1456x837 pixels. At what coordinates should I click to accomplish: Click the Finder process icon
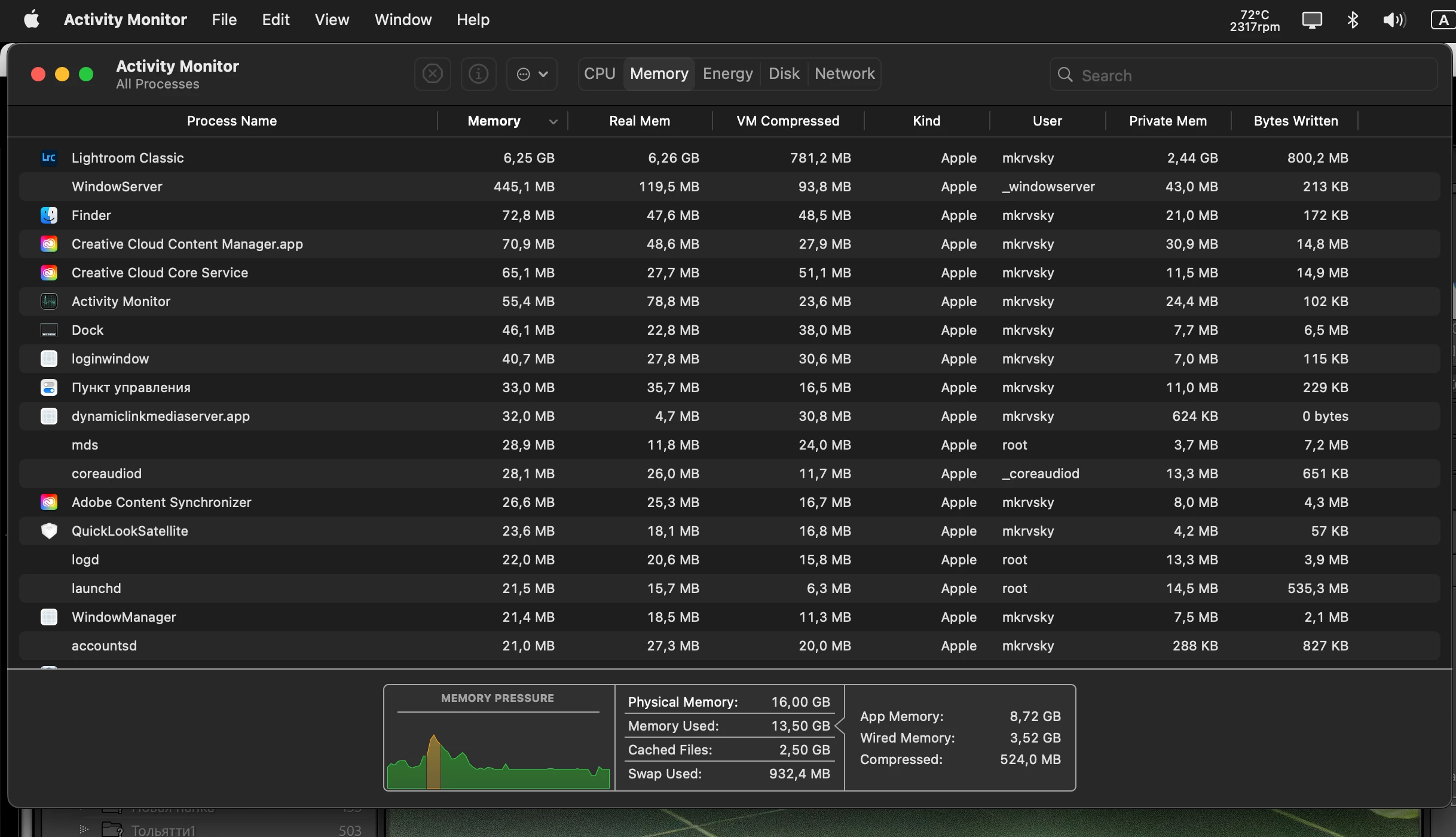click(x=49, y=215)
